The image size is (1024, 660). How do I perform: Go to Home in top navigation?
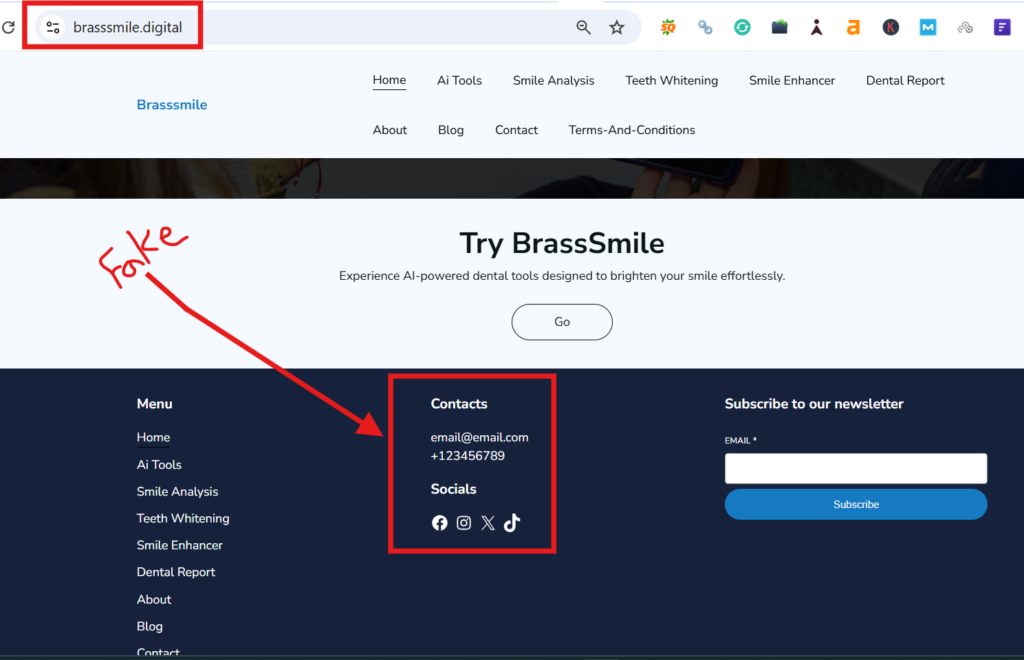pos(389,80)
